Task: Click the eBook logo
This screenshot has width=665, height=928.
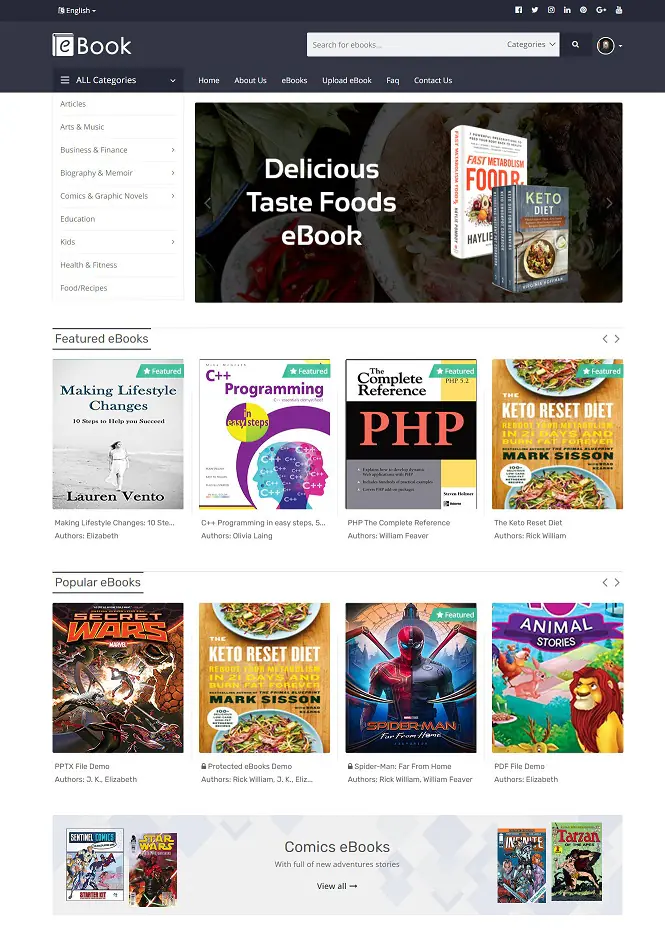Action: [92, 45]
